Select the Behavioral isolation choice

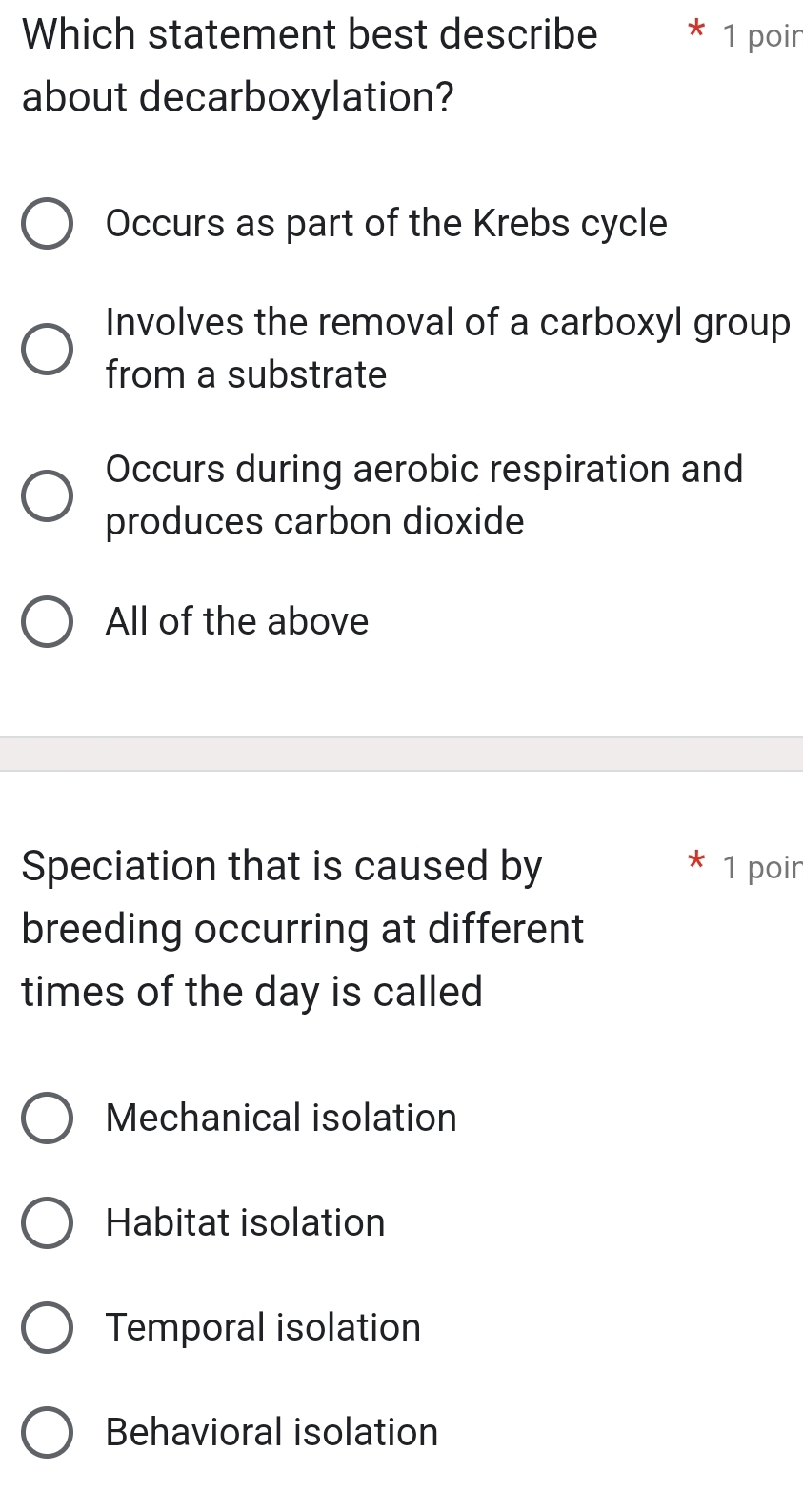pyautogui.click(x=48, y=1432)
